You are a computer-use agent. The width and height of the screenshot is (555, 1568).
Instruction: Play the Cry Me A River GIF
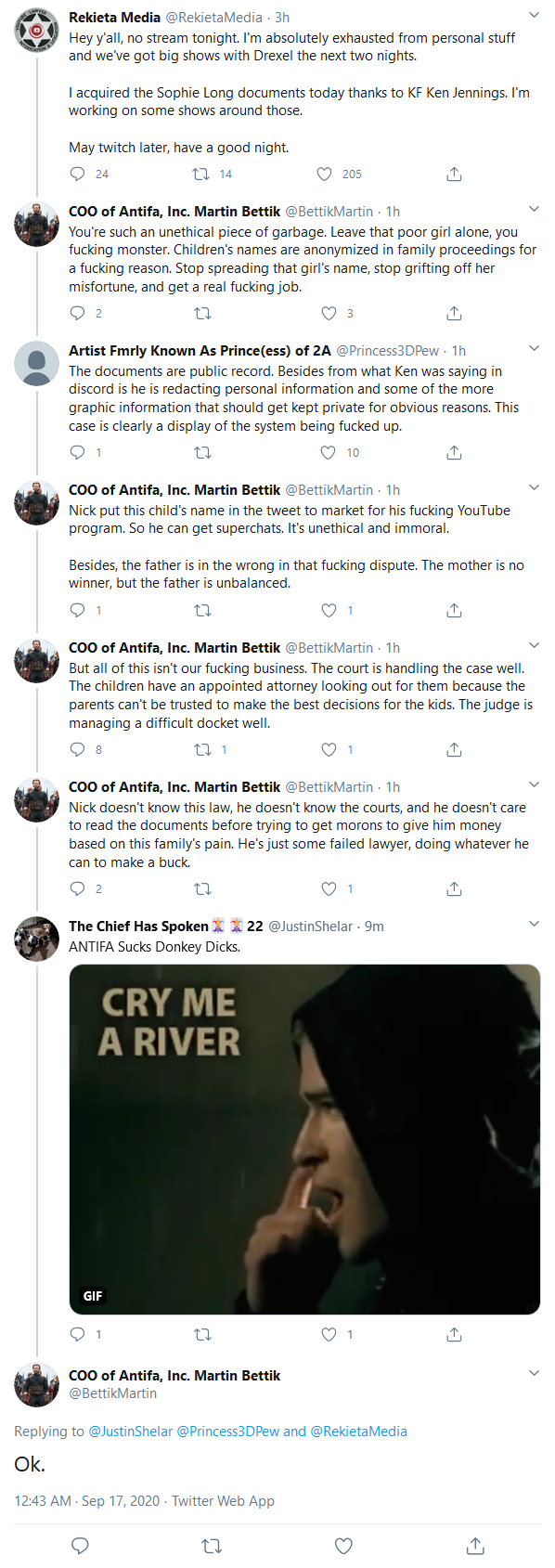(x=304, y=1139)
